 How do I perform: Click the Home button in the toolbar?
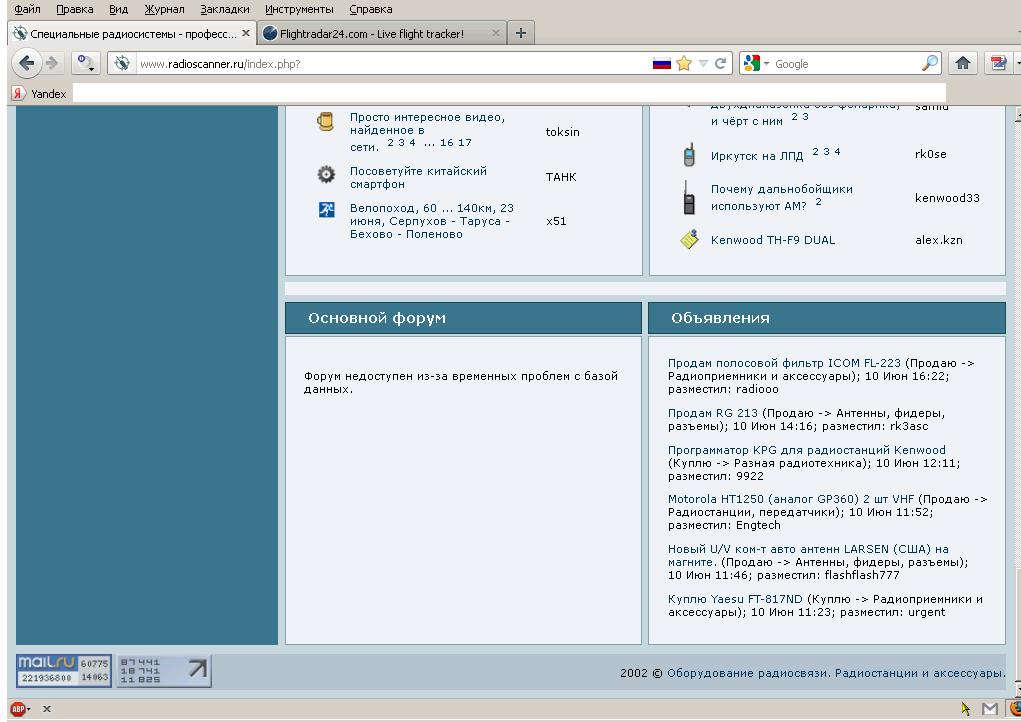click(963, 63)
